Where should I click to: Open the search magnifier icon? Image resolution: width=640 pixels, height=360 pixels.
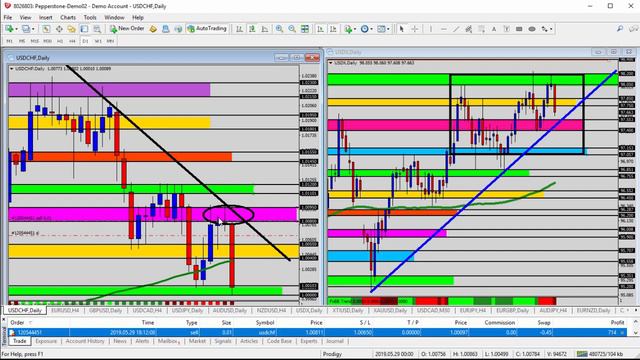[620, 29]
